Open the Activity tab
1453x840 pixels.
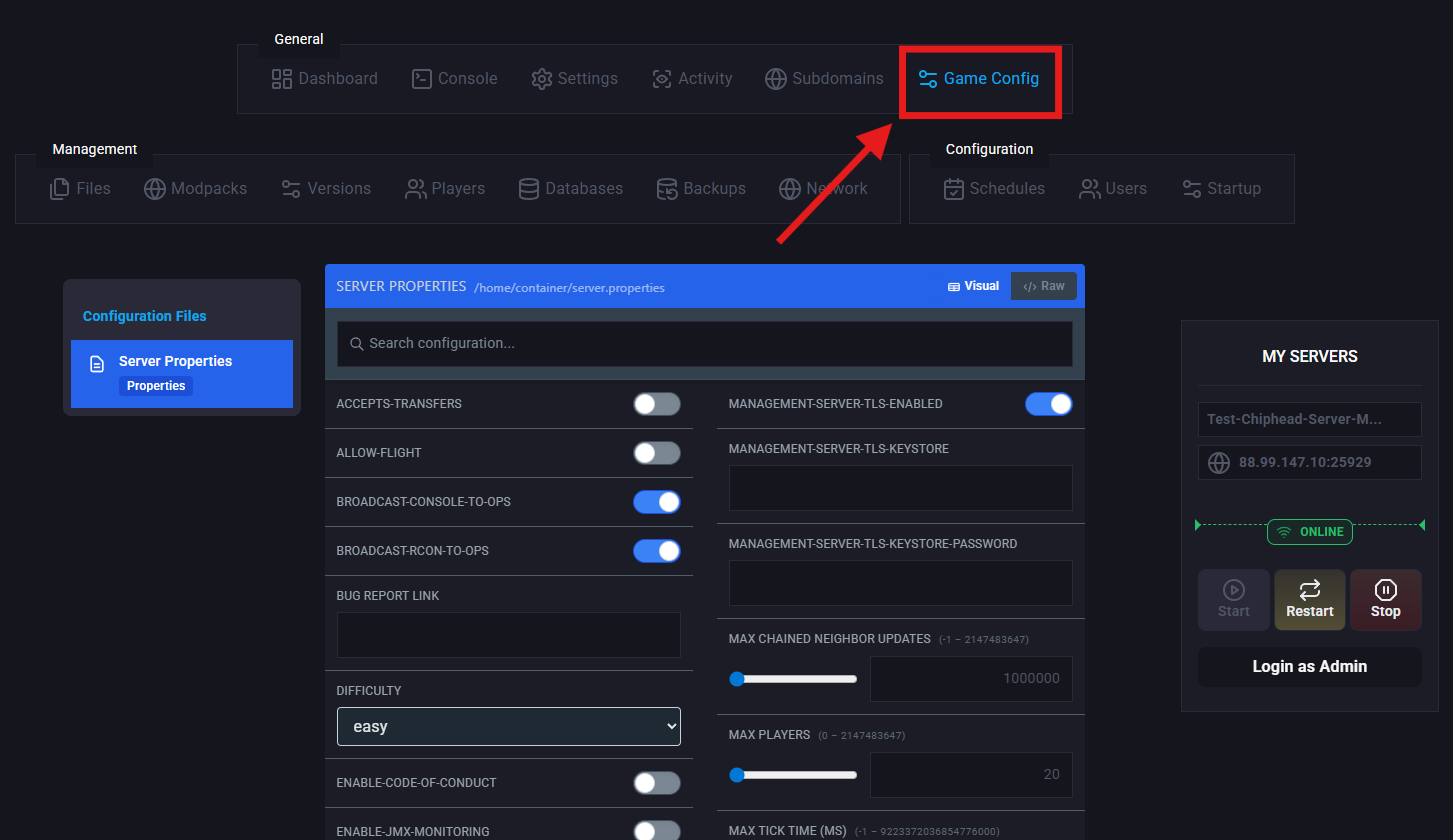(x=692, y=79)
